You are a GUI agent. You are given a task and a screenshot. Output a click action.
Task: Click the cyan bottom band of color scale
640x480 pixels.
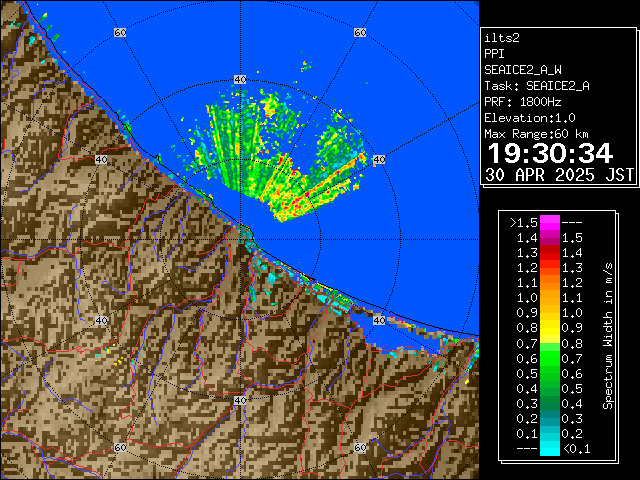click(550, 448)
